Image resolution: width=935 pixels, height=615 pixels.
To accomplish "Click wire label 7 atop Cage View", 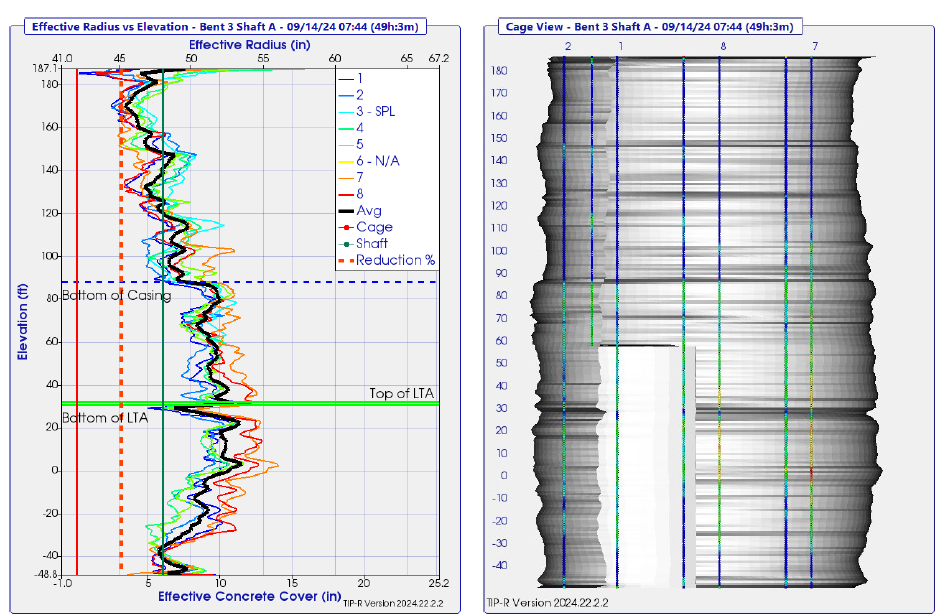I will [815, 47].
